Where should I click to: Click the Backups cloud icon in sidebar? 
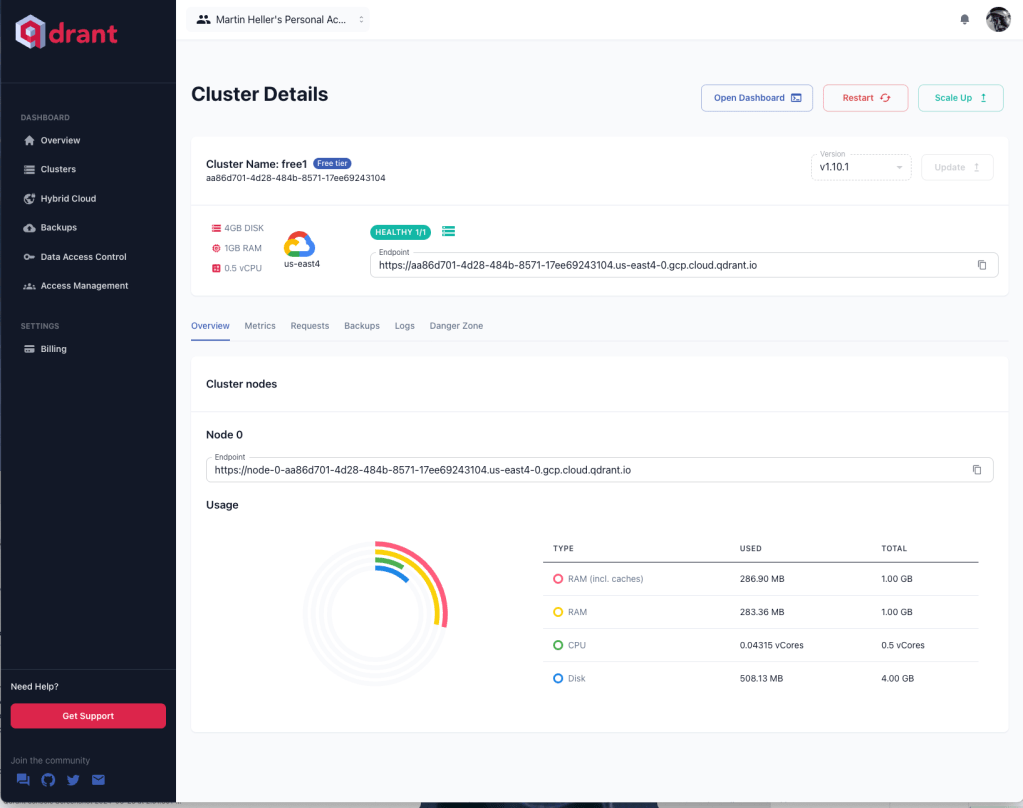point(29,228)
